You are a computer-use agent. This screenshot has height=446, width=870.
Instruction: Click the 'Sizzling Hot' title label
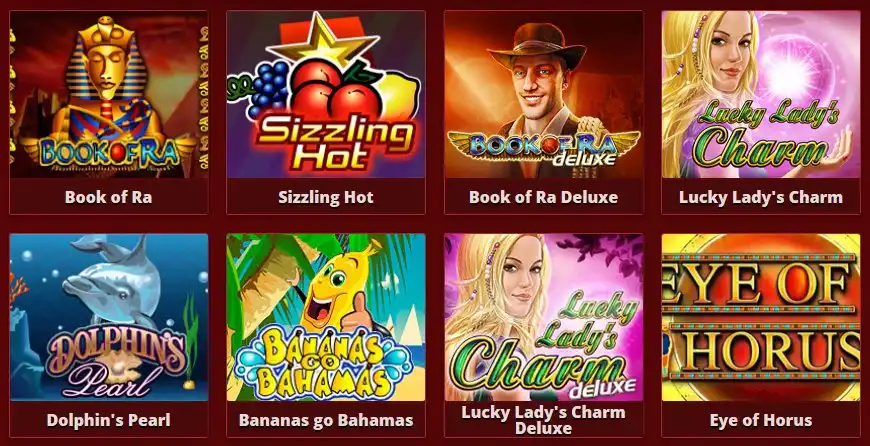[x=326, y=197]
